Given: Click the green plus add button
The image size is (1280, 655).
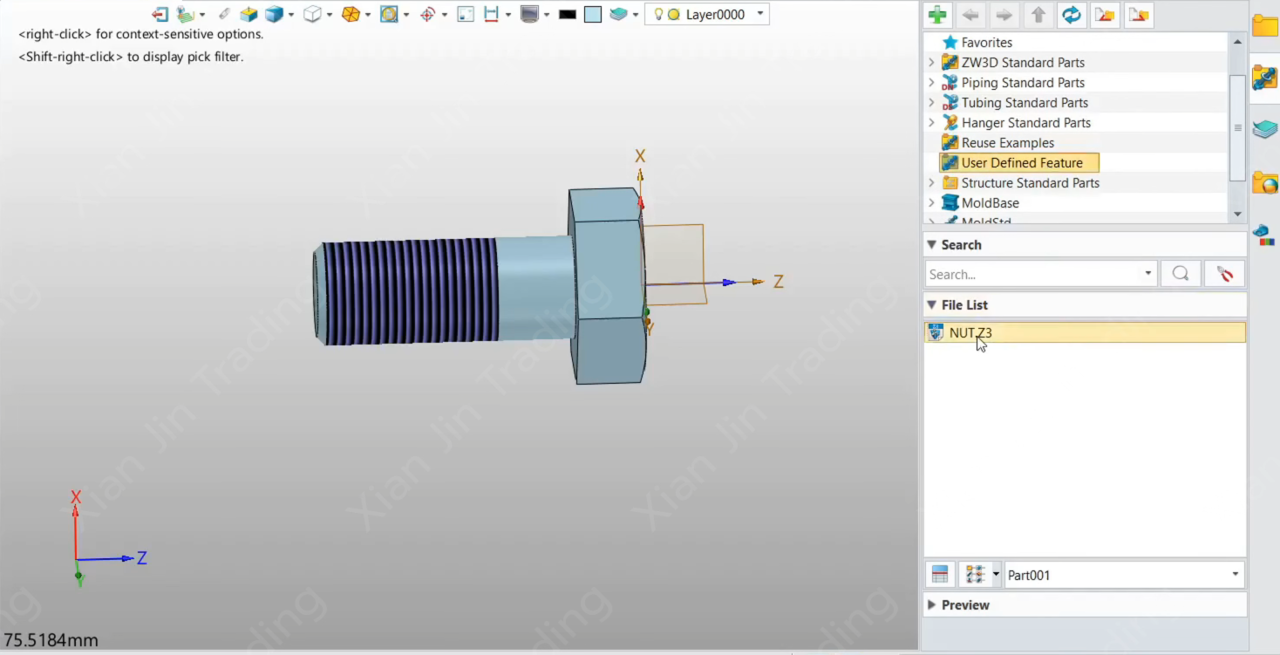Looking at the screenshot, I should point(937,15).
